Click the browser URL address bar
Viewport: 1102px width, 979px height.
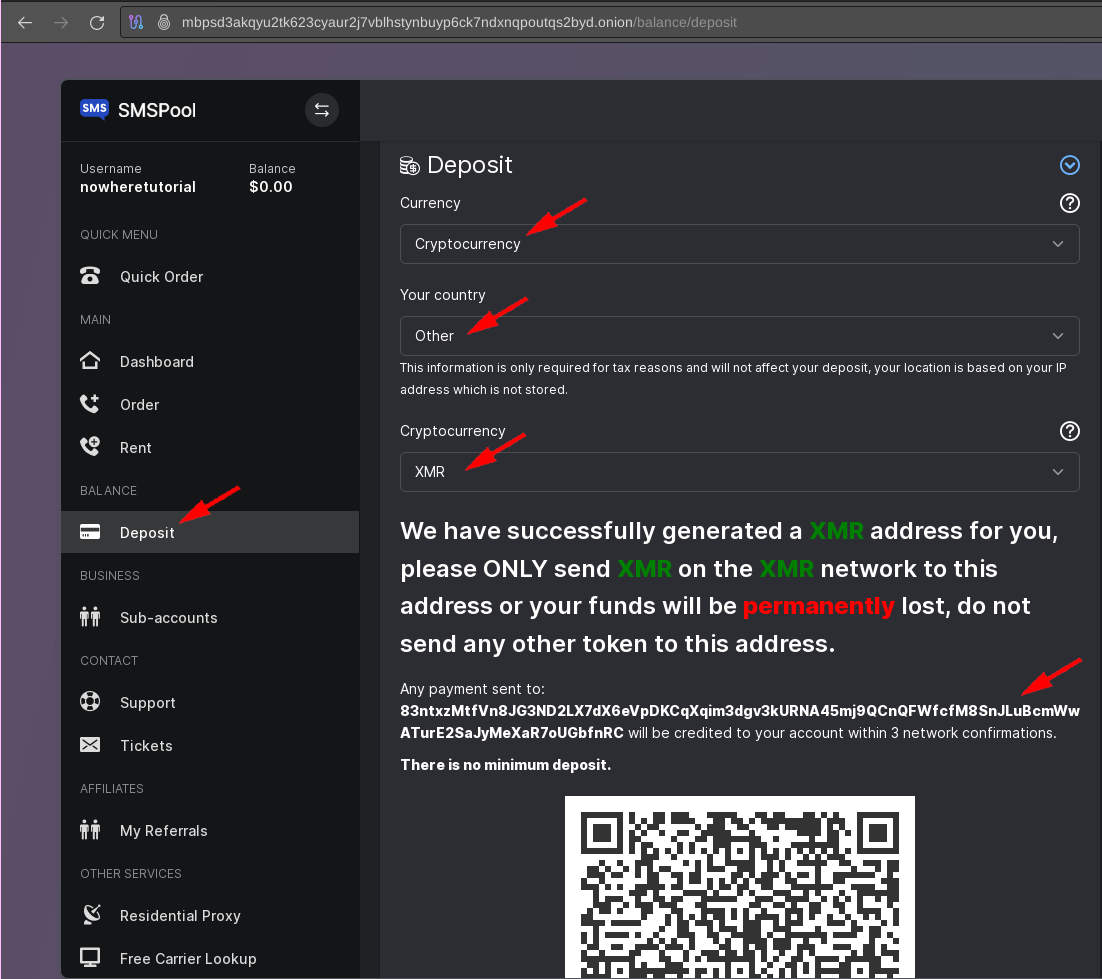point(611,22)
